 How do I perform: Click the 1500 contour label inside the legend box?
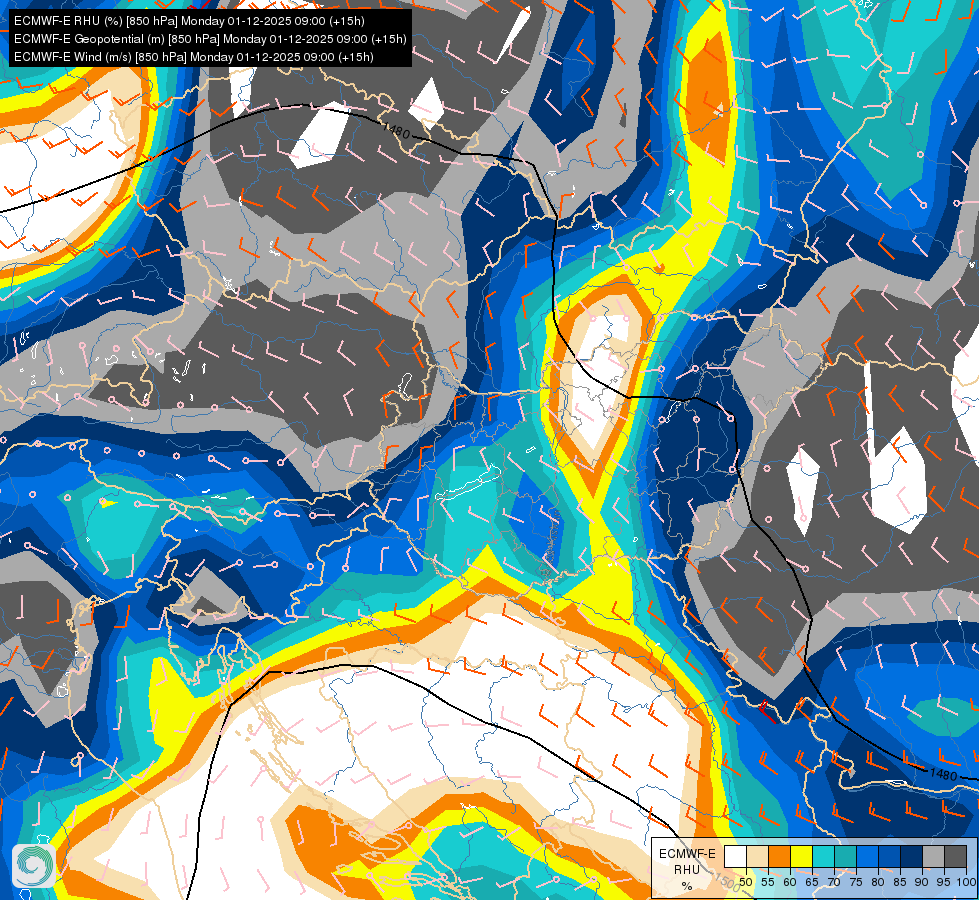727,882
